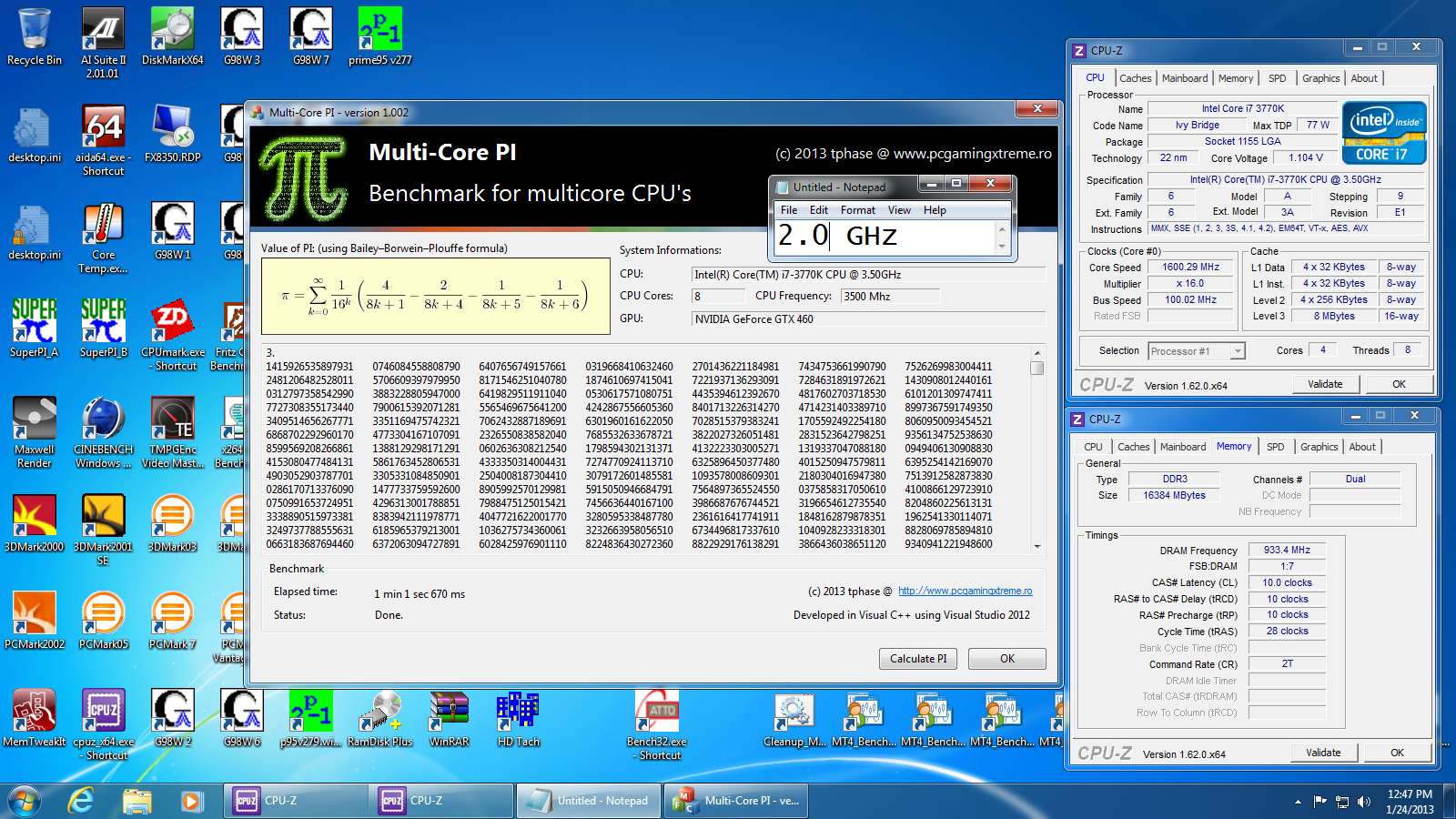1456x819 pixels.
Task: Open Internet Explorer from the taskbar
Action: (x=82, y=801)
